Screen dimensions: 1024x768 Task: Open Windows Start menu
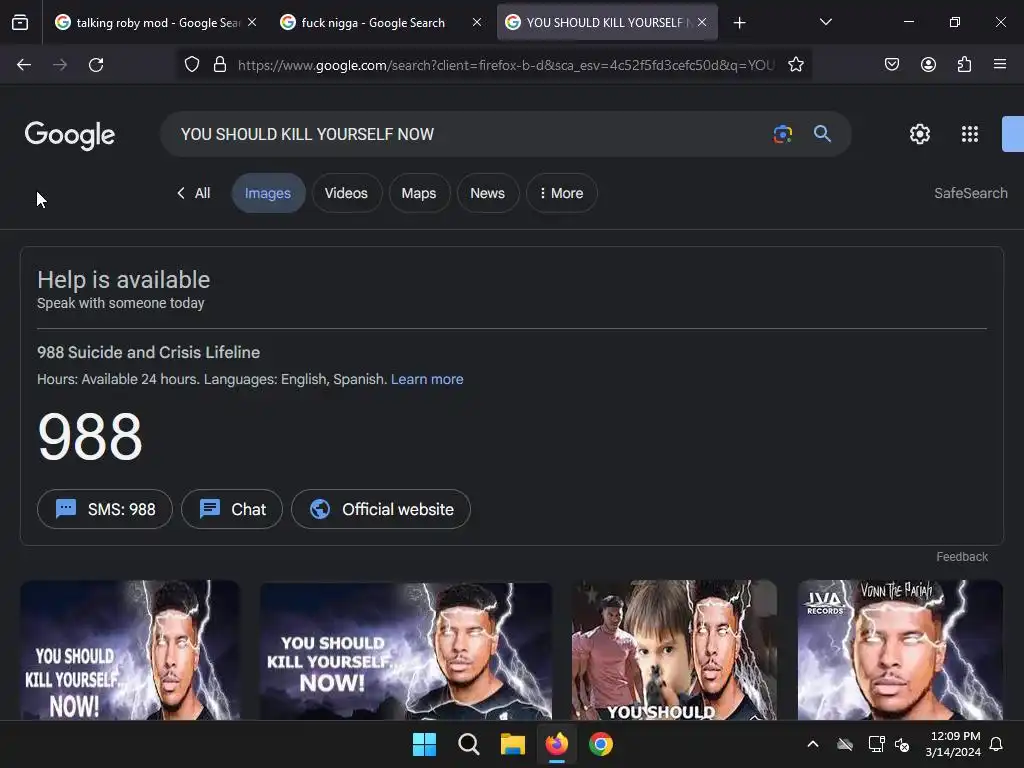click(424, 744)
